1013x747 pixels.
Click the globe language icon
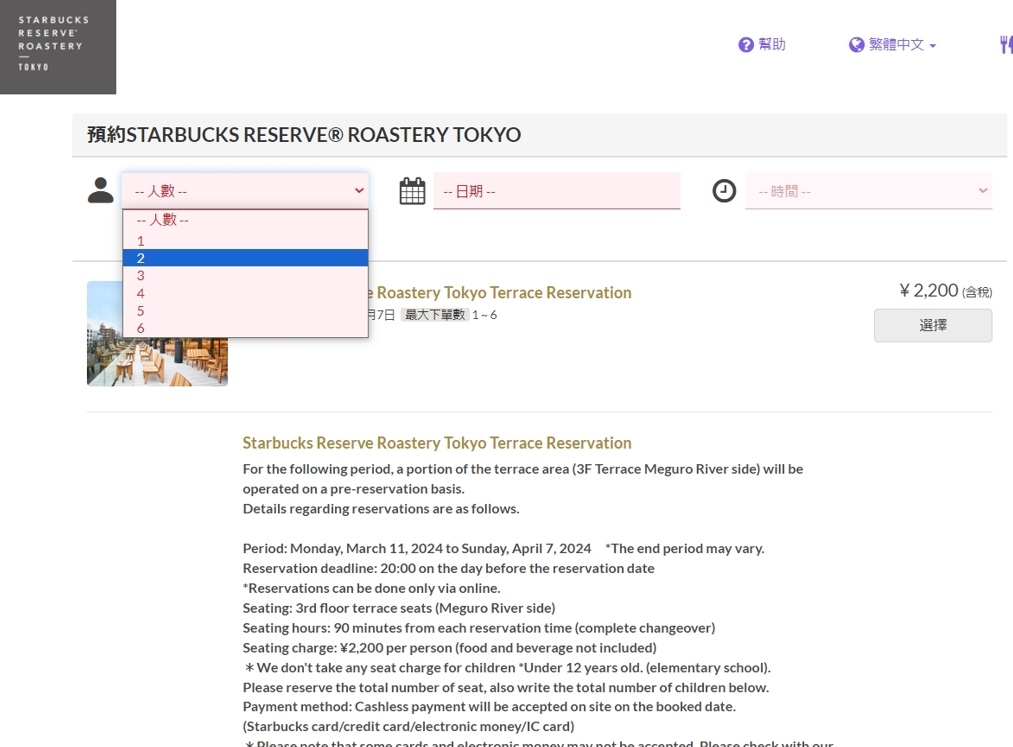856,45
